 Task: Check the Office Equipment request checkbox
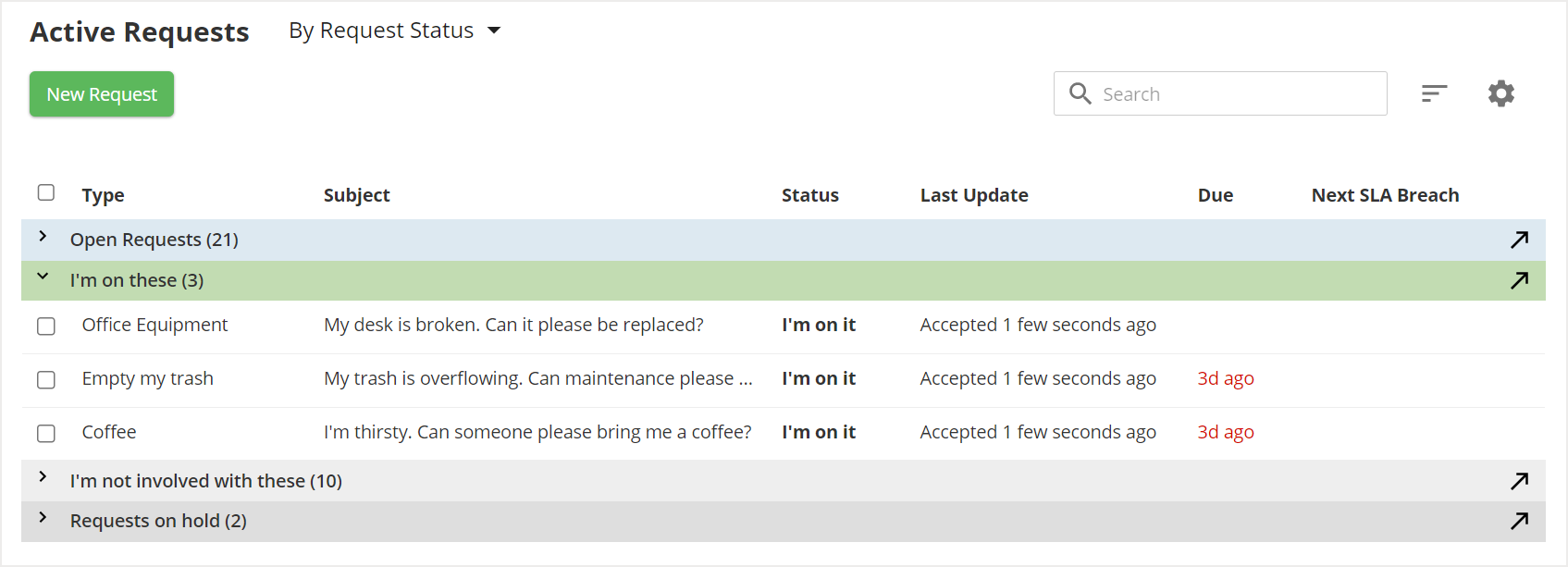pos(46,327)
